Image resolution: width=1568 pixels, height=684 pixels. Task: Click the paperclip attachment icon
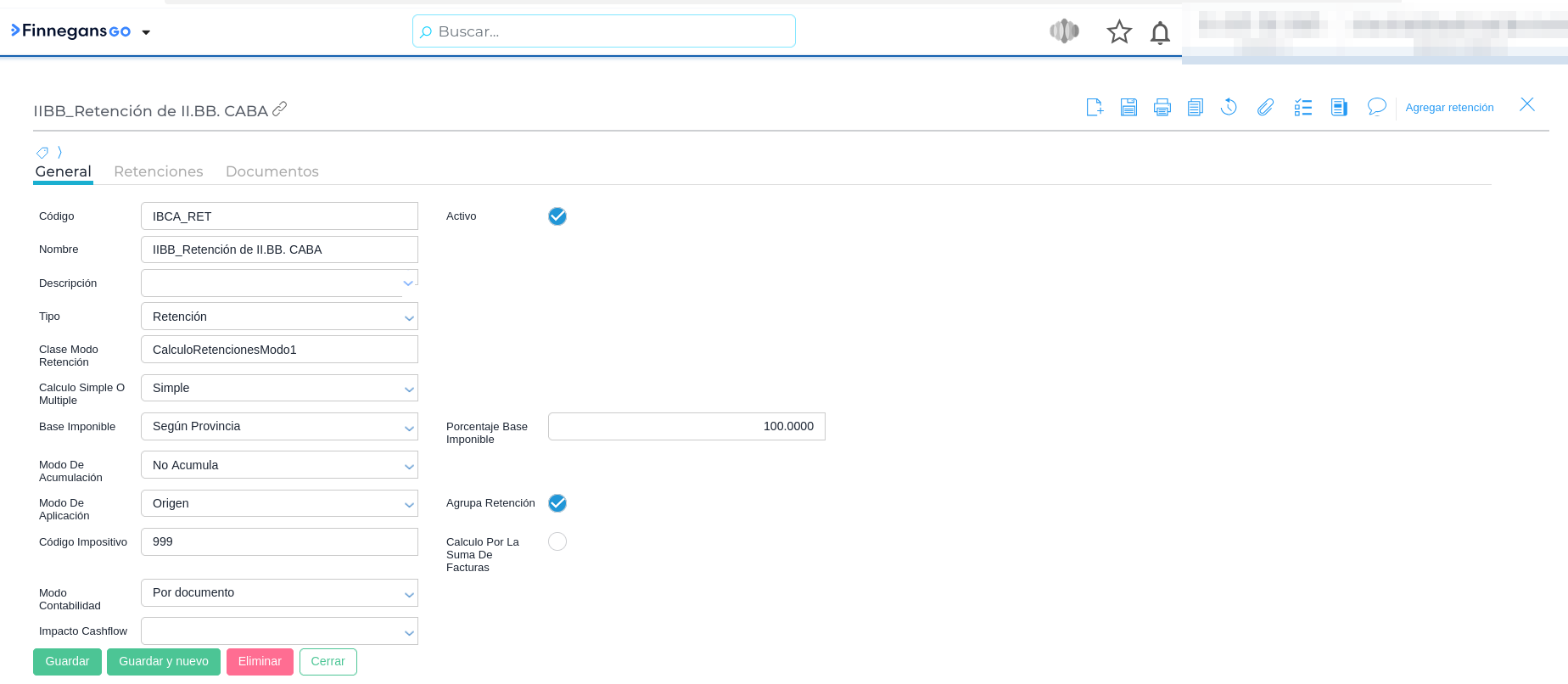click(1265, 107)
